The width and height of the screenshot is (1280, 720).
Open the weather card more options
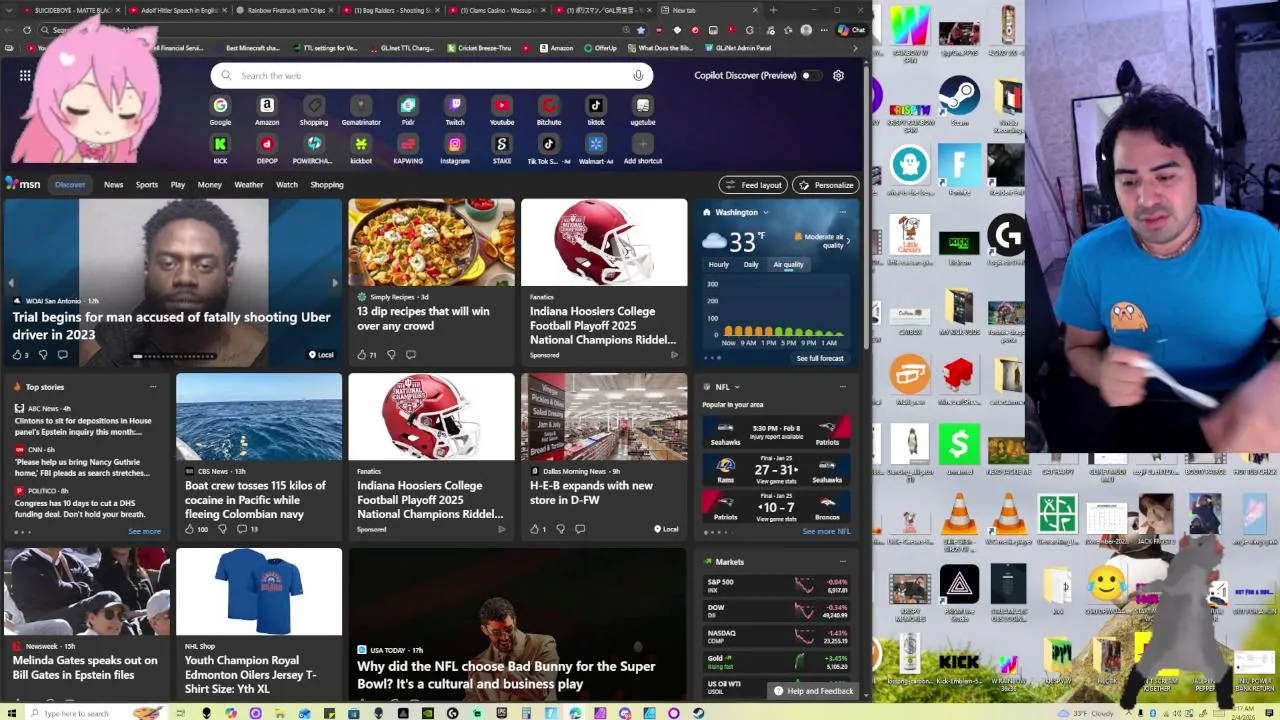click(843, 213)
